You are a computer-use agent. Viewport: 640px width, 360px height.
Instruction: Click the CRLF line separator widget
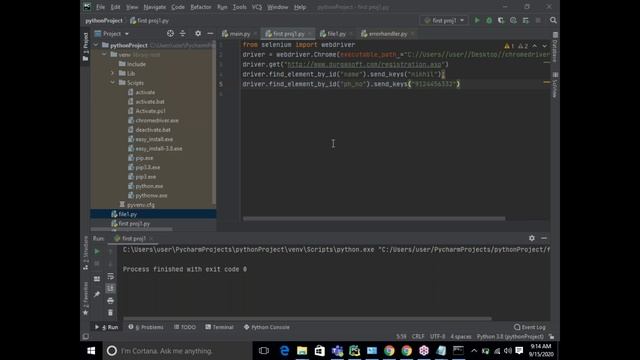coord(418,337)
